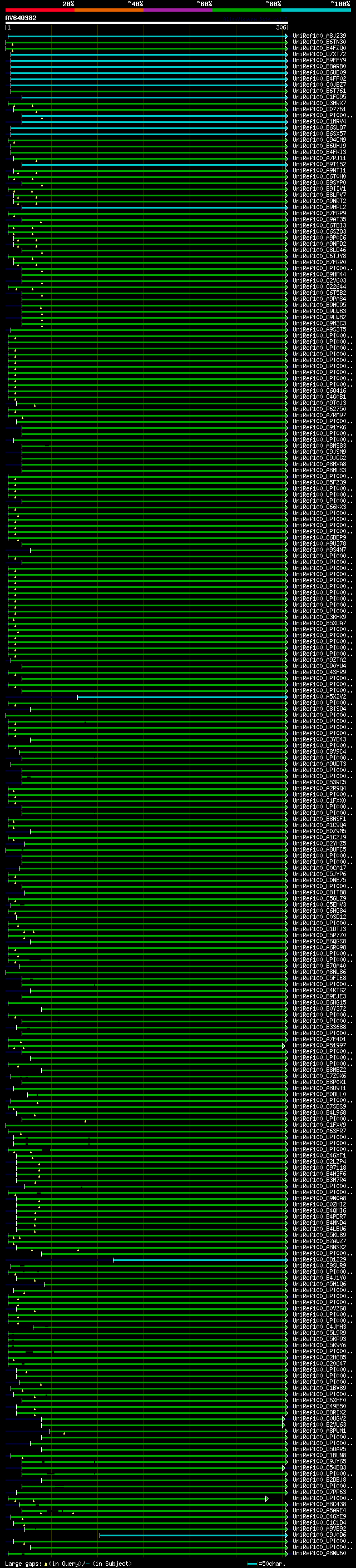Click the query end position label 306

tap(281, 27)
